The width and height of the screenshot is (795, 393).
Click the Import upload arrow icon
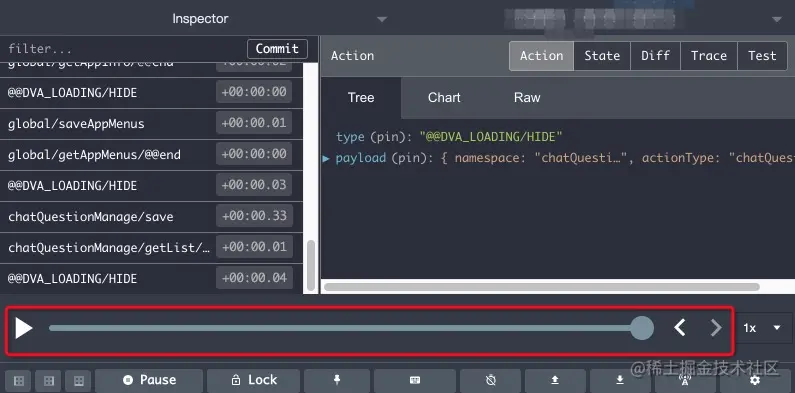pyautogui.click(x=555, y=380)
